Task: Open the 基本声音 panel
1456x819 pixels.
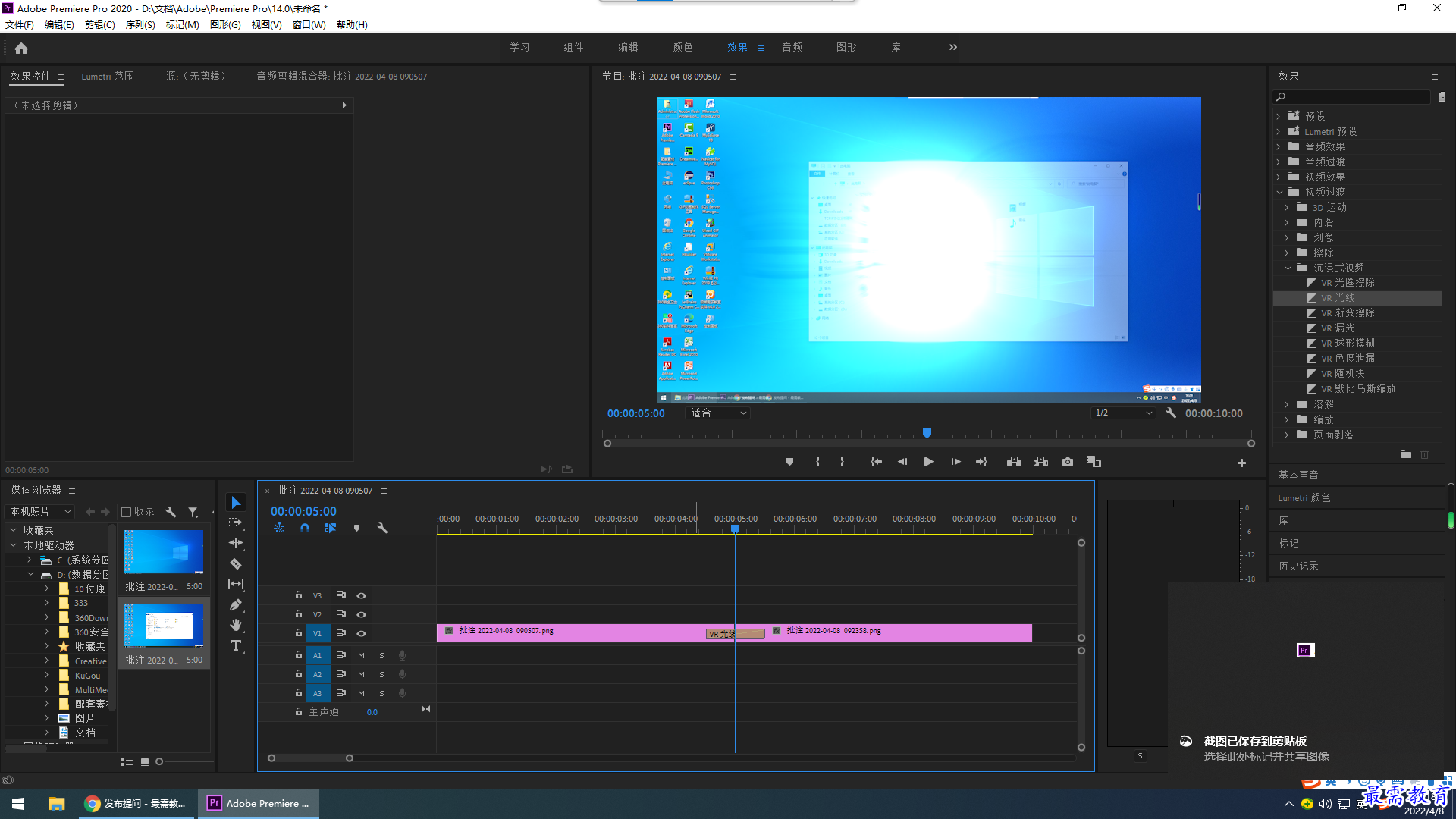Action: 1298,475
